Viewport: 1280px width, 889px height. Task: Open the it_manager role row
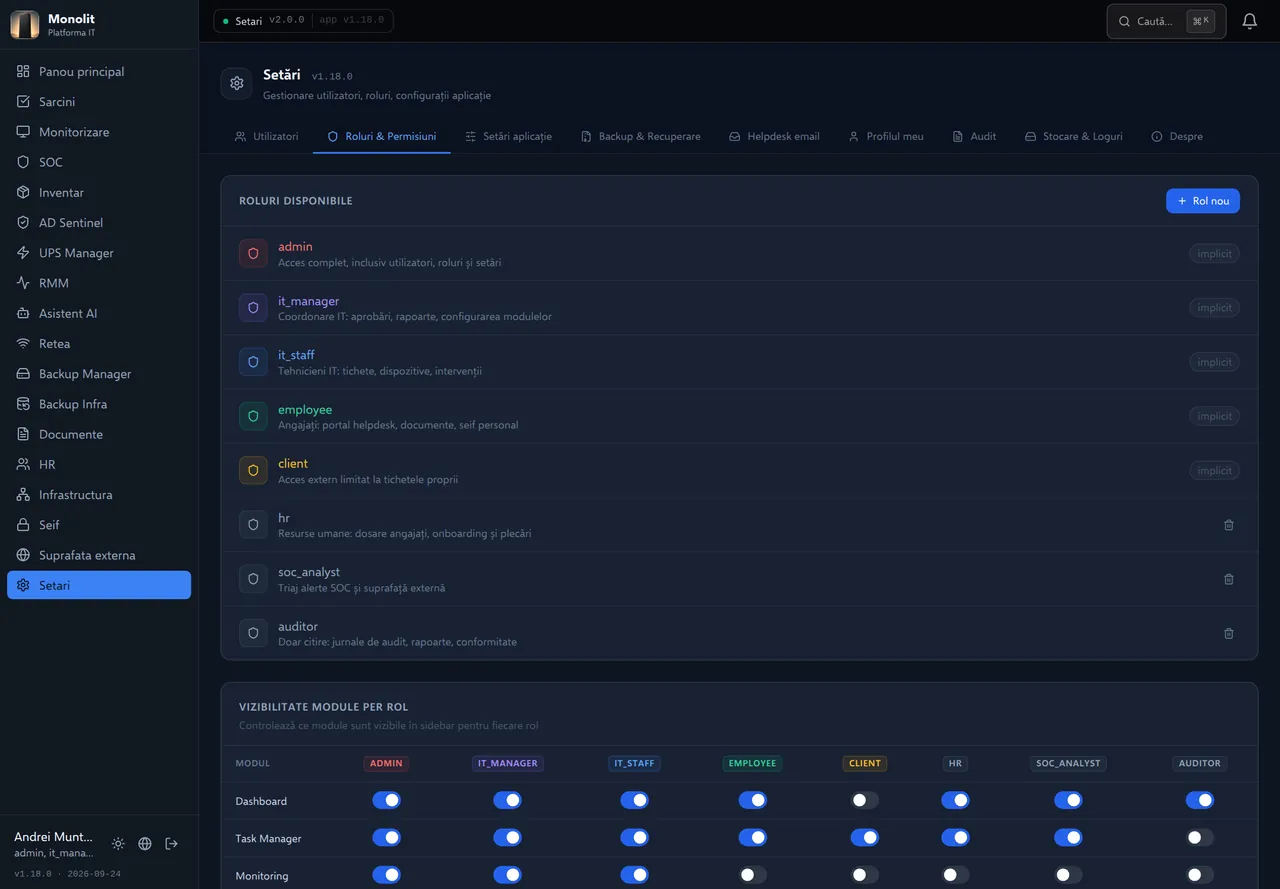coord(739,308)
